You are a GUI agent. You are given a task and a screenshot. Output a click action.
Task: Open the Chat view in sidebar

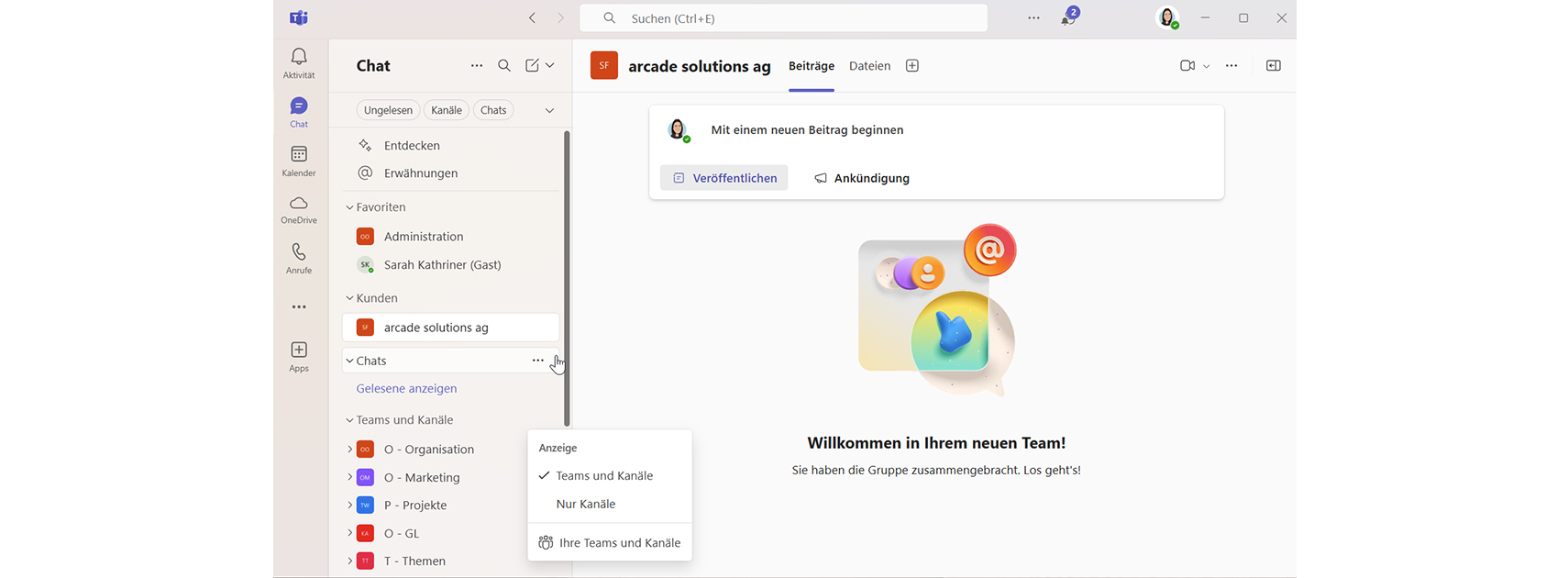point(299,112)
